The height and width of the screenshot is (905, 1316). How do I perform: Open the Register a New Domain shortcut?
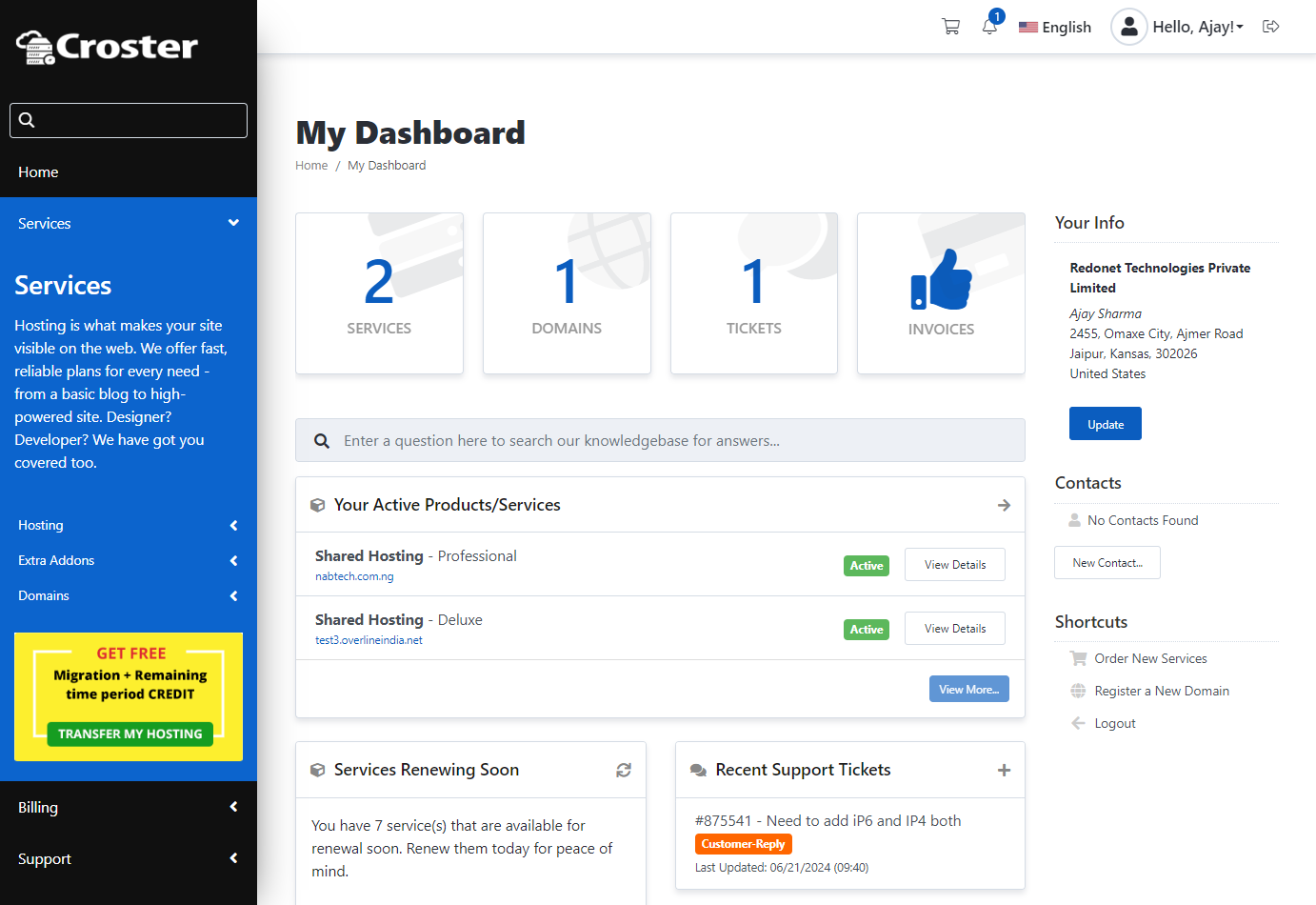point(1161,691)
